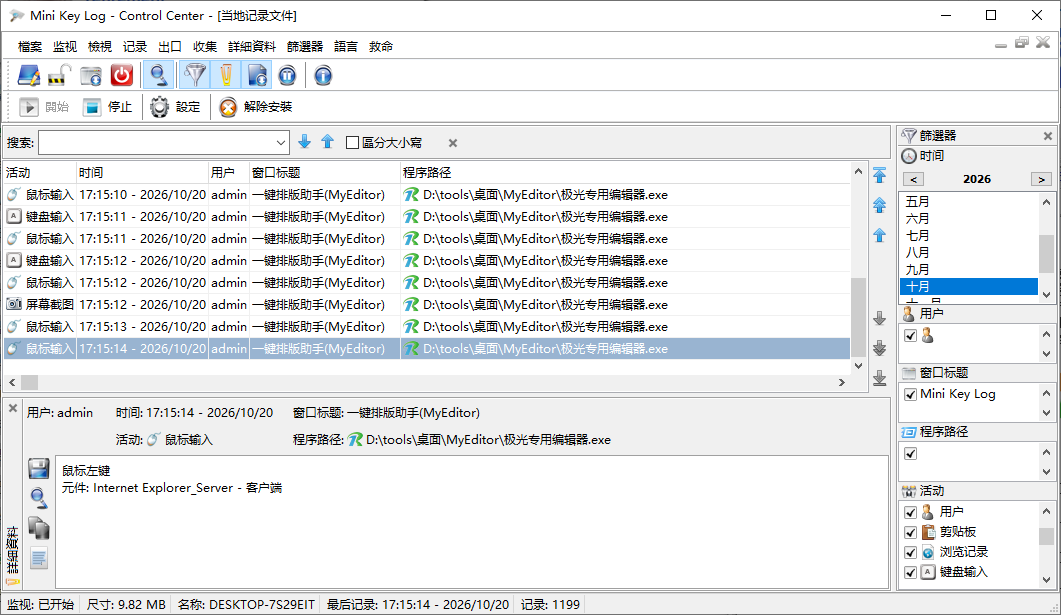
Task: Click the magnifier icon in details panel
Action: [x=39, y=498]
